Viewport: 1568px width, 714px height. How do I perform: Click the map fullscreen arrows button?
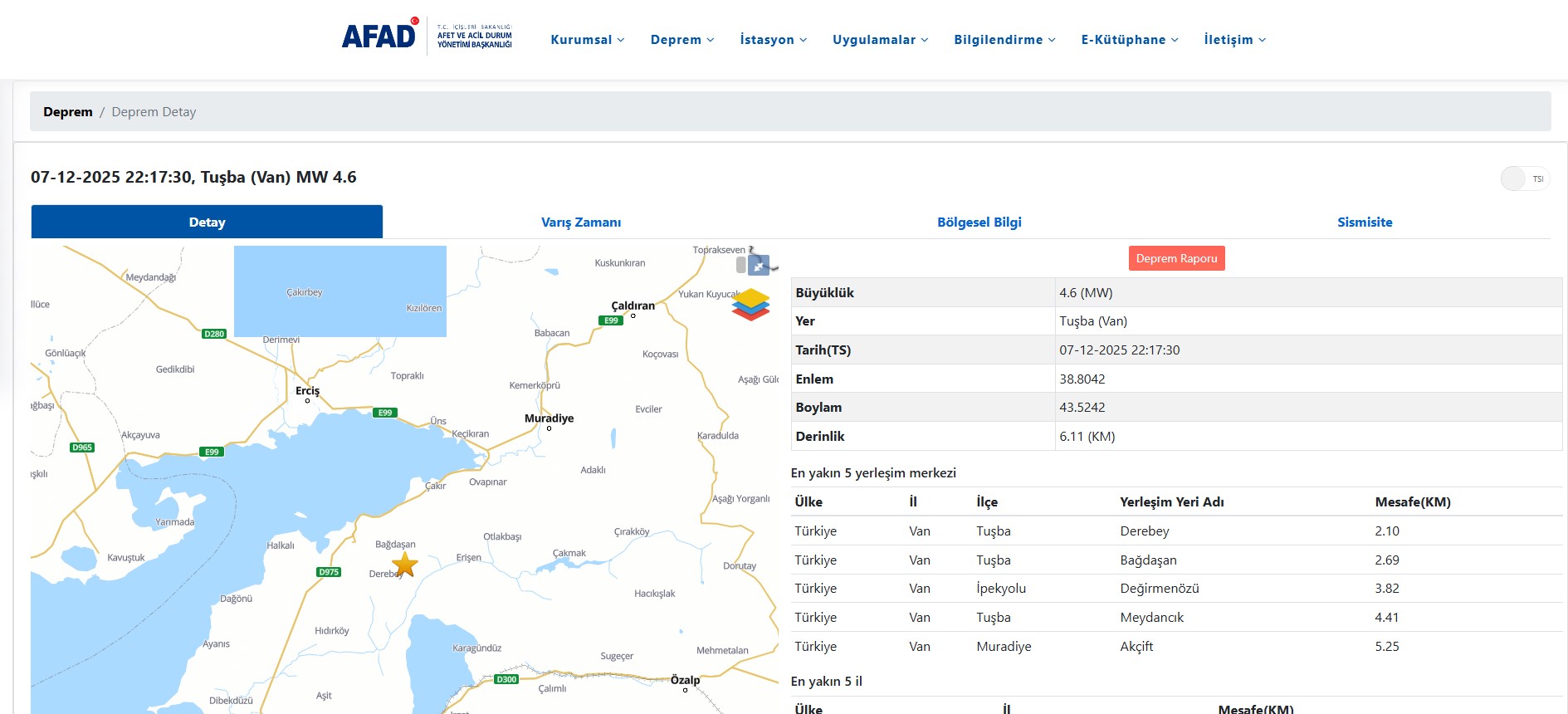(759, 266)
